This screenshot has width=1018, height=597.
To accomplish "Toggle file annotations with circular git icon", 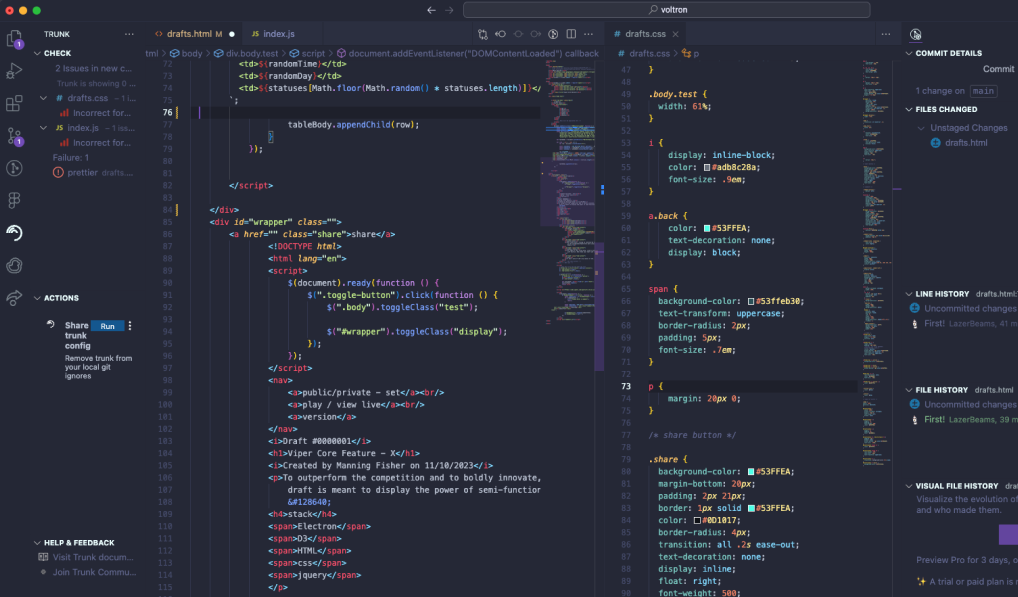I will click(x=553, y=34).
